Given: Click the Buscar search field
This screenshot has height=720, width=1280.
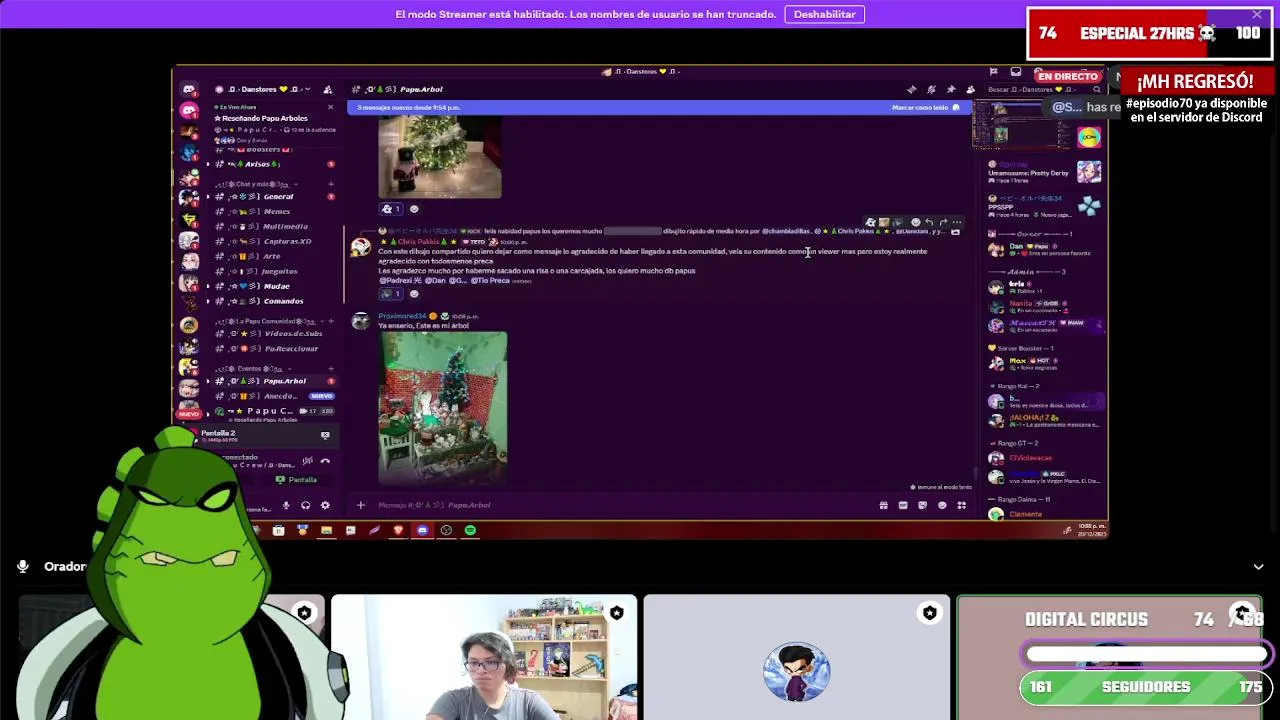Looking at the screenshot, I should 1043,89.
